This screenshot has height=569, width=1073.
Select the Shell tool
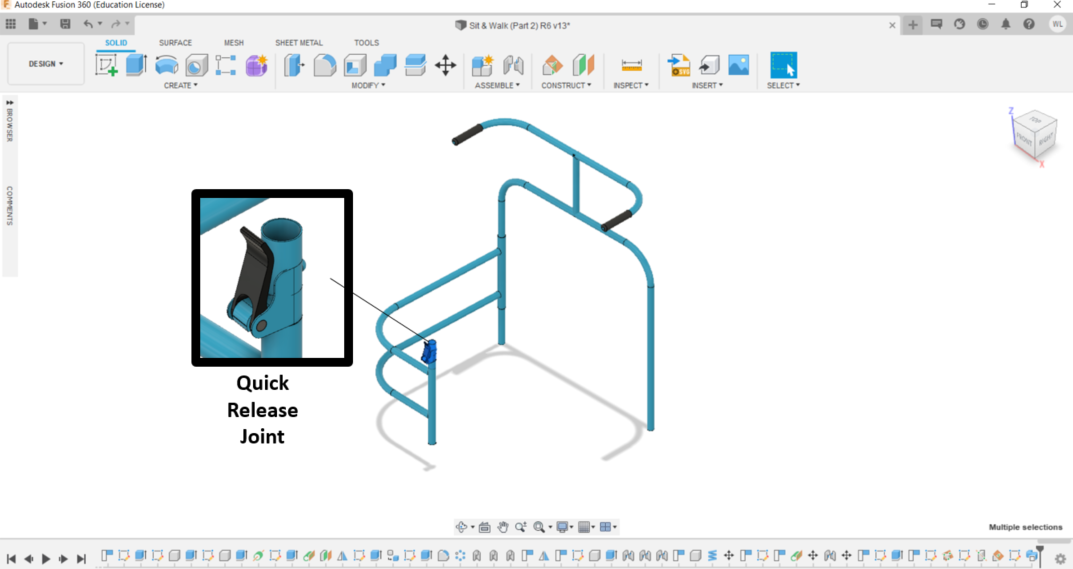tap(354, 65)
